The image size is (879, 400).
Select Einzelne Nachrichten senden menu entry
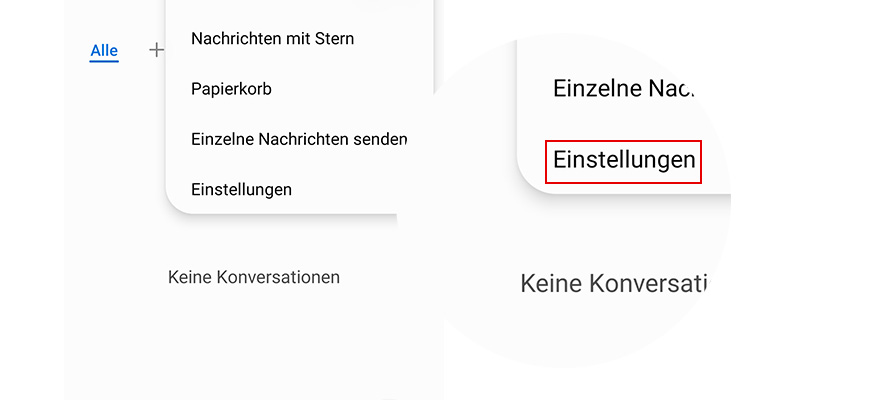point(298,139)
